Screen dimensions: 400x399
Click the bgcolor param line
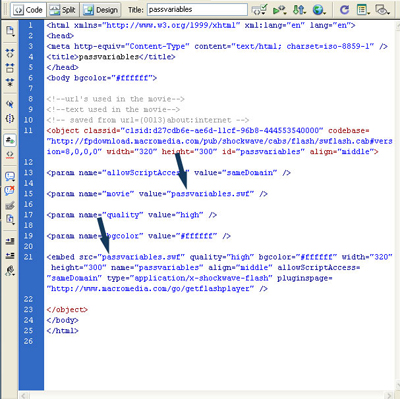139,236
